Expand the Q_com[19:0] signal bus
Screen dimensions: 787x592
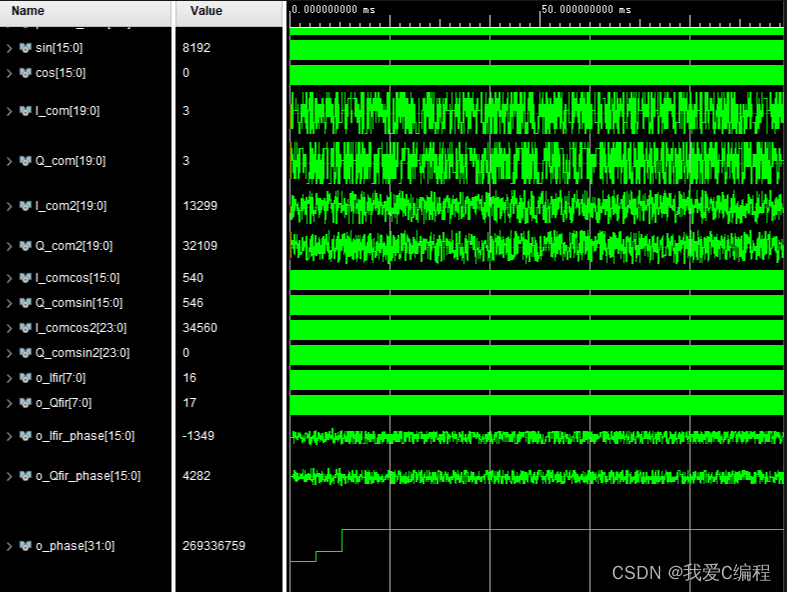(9, 161)
